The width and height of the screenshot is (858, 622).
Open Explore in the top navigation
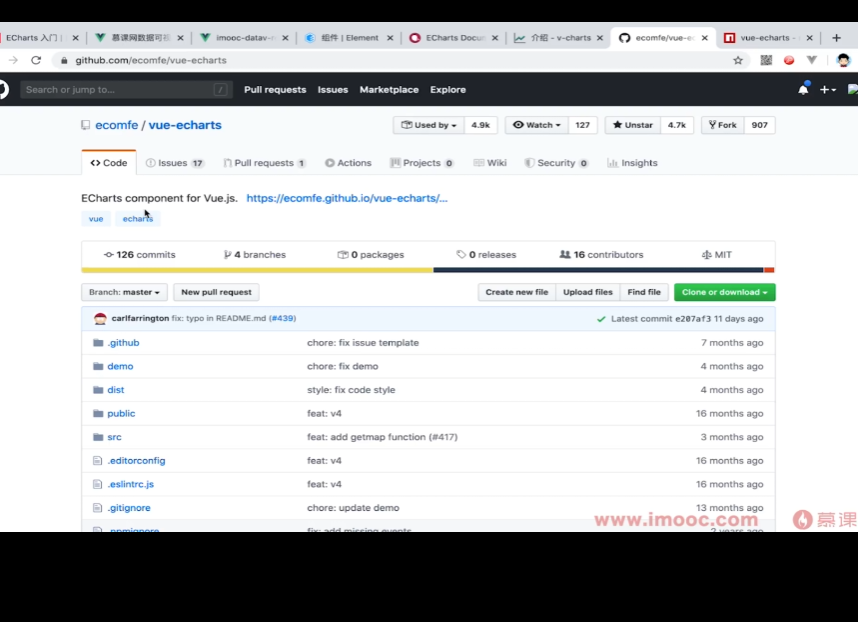[x=448, y=90]
